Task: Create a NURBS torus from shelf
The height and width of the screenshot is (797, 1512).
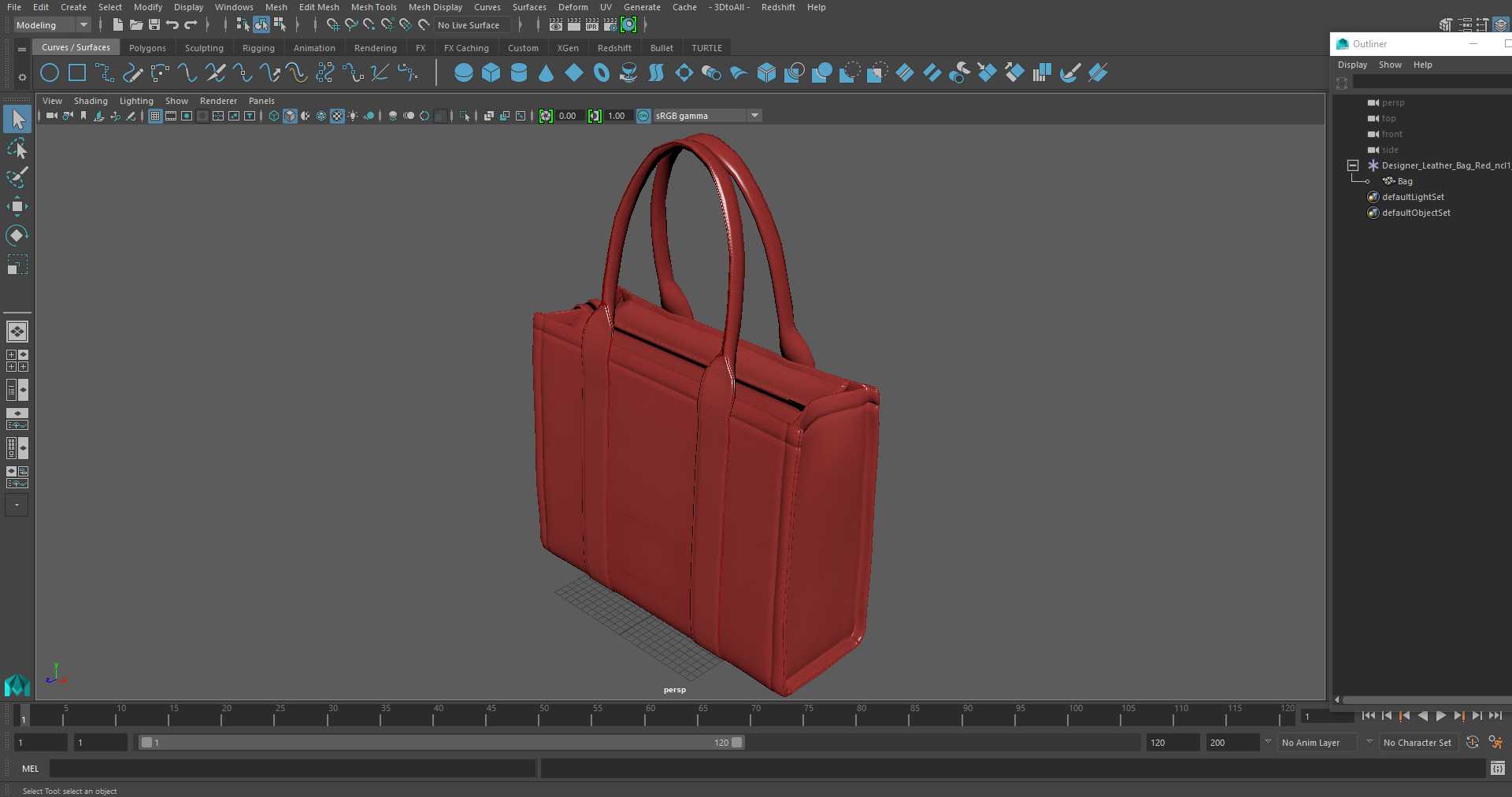Action: point(602,73)
